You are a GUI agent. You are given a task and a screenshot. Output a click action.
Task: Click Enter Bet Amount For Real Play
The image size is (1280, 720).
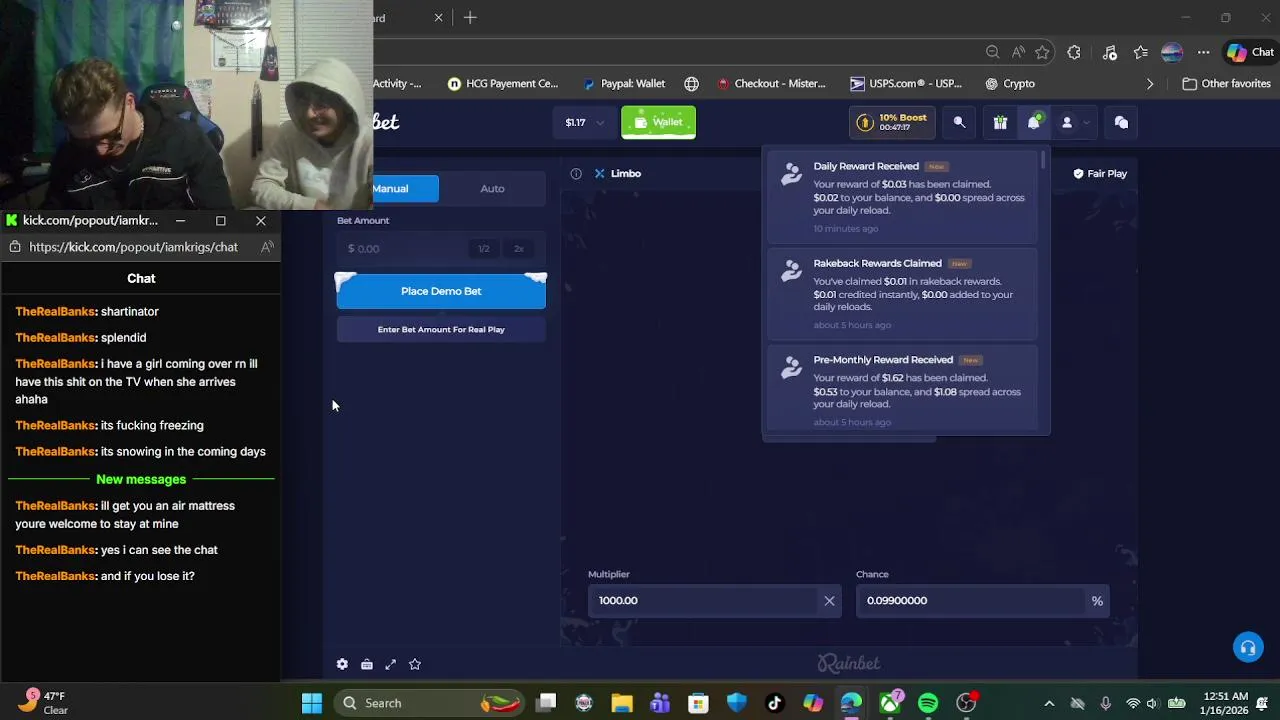pos(441,329)
